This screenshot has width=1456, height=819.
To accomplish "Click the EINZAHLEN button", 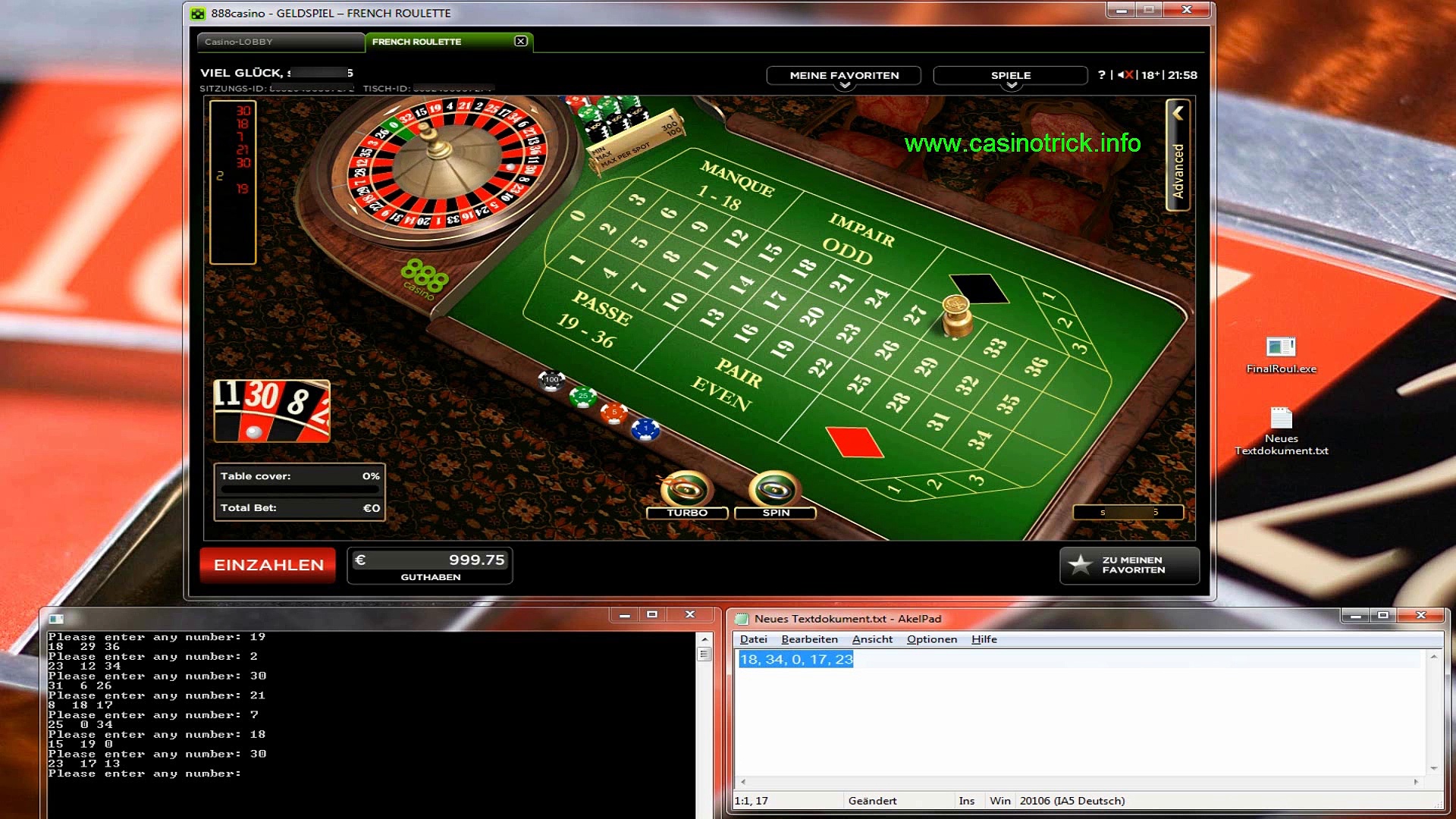I will tap(268, 565).
